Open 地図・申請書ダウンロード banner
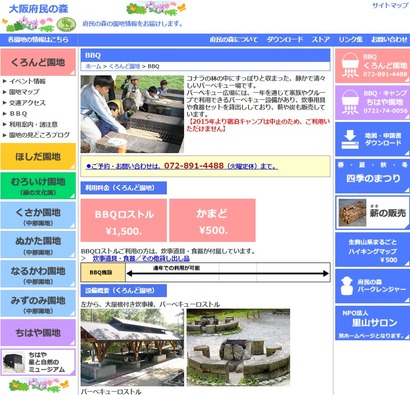Image resolution: width=410 pixels, height=395 pixels. point(372,139)
